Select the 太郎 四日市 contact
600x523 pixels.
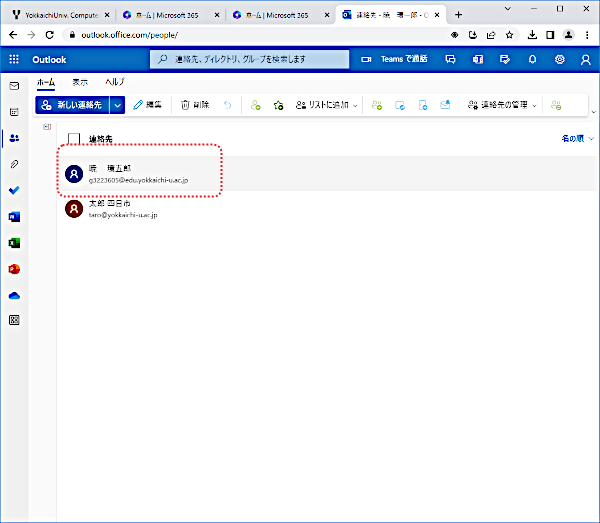(328, 209)
